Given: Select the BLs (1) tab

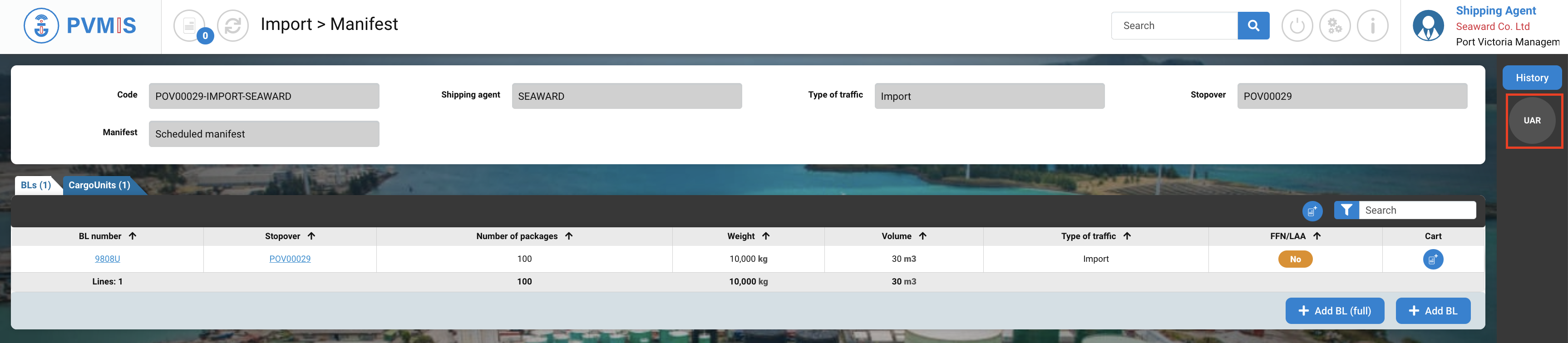Looking at the screenshot, I should tap(36, 186).
